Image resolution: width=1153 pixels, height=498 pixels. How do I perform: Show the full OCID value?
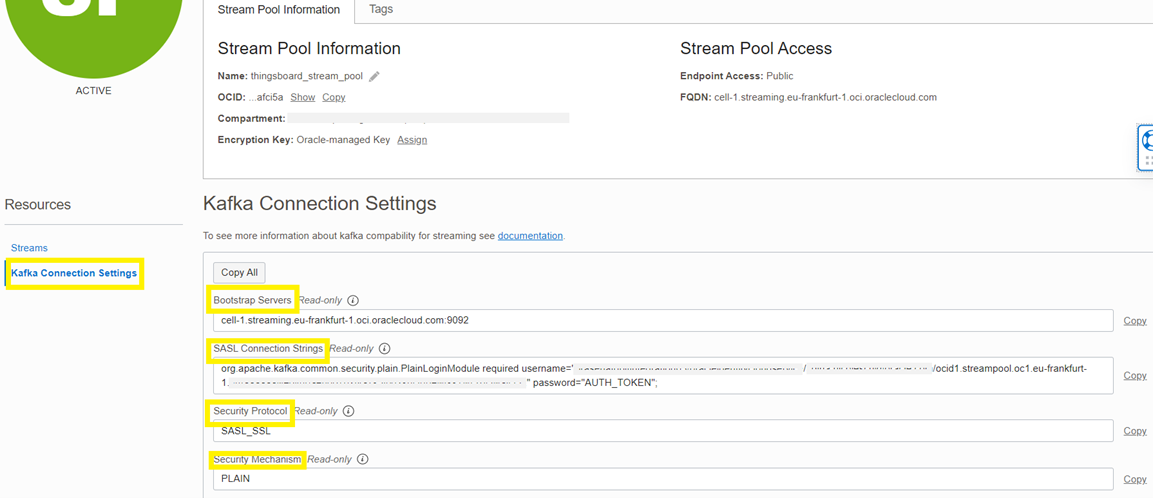pos(303,97)
